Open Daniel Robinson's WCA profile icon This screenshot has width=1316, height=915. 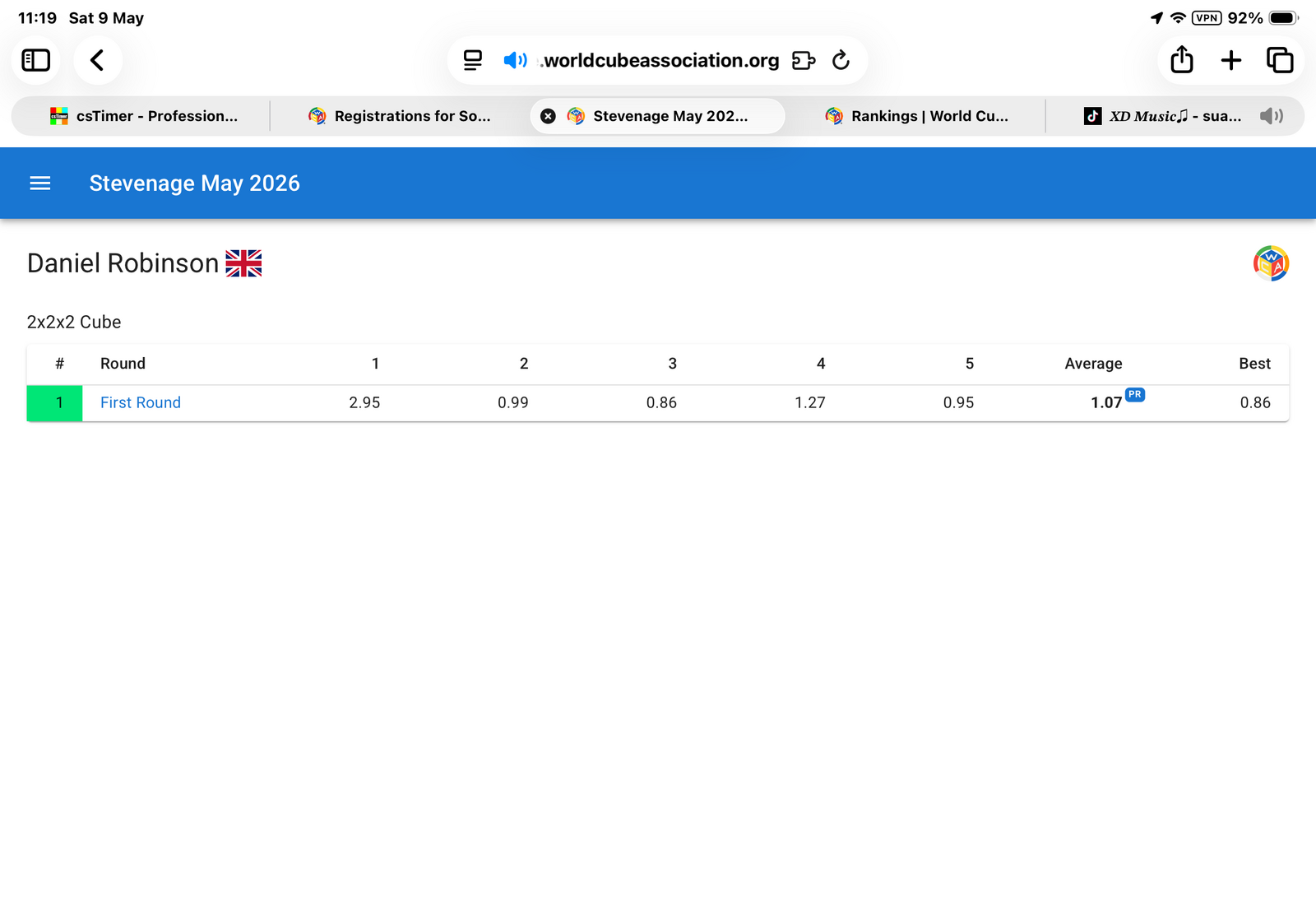1271,263
